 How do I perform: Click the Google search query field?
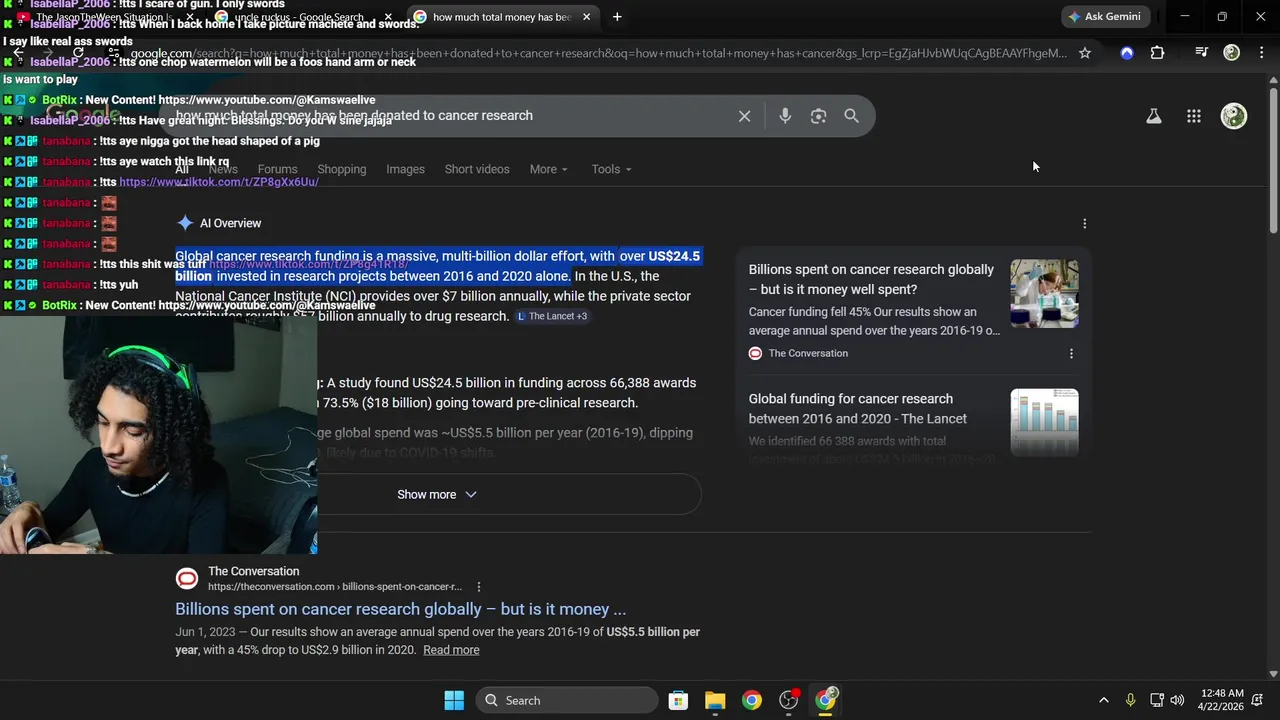450,116
